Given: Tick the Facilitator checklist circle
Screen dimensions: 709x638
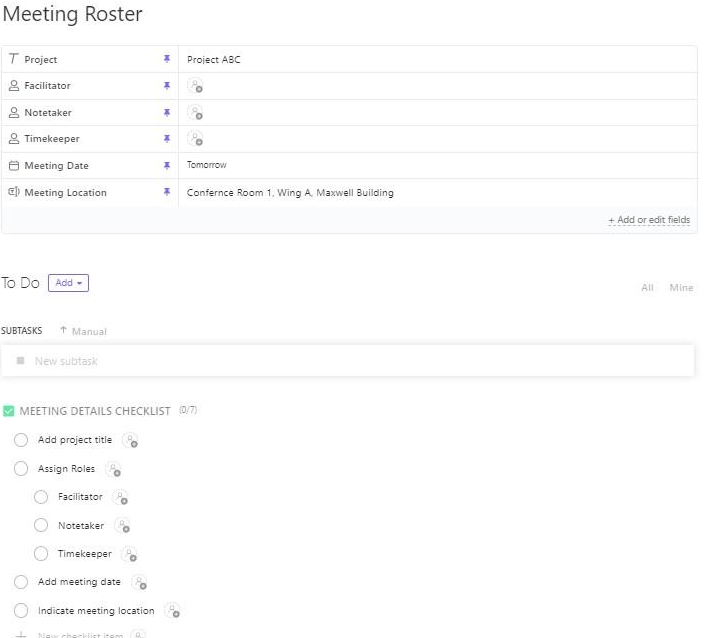Looking at the screenshot, I should tap(41, 497).
